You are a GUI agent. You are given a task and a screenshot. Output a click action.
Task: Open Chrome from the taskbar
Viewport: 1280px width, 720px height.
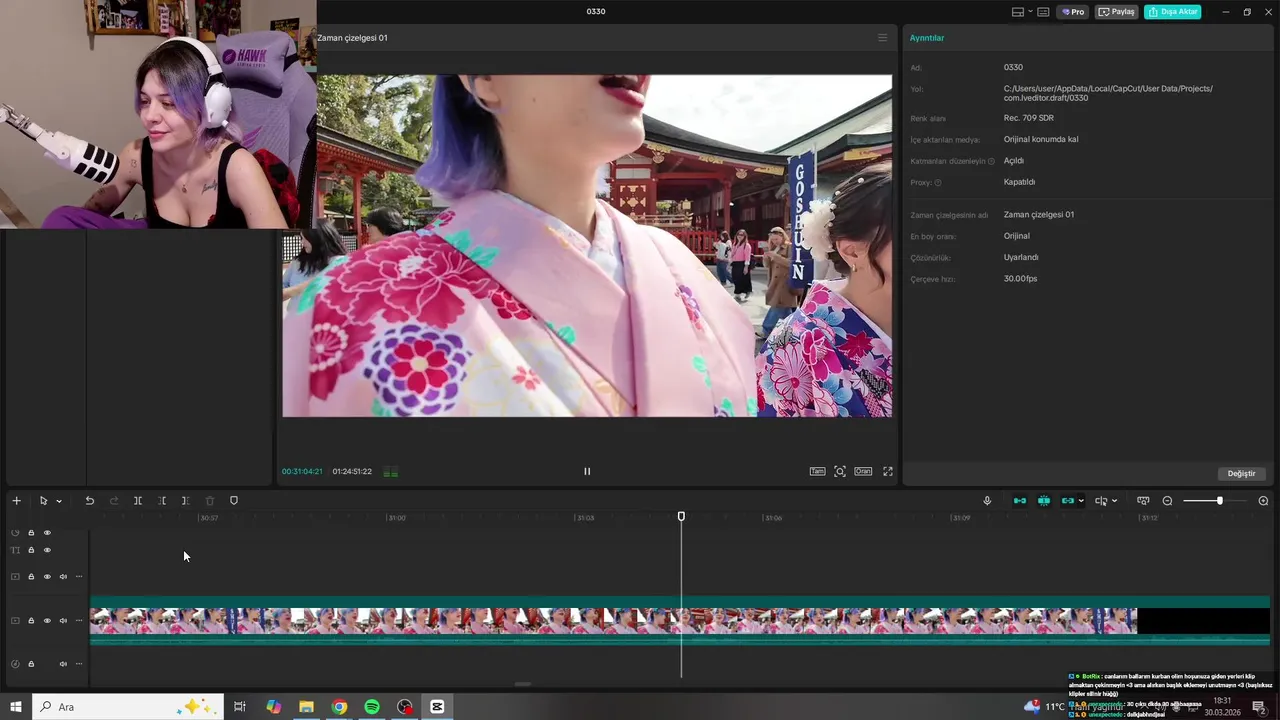(x=339, y=707)
